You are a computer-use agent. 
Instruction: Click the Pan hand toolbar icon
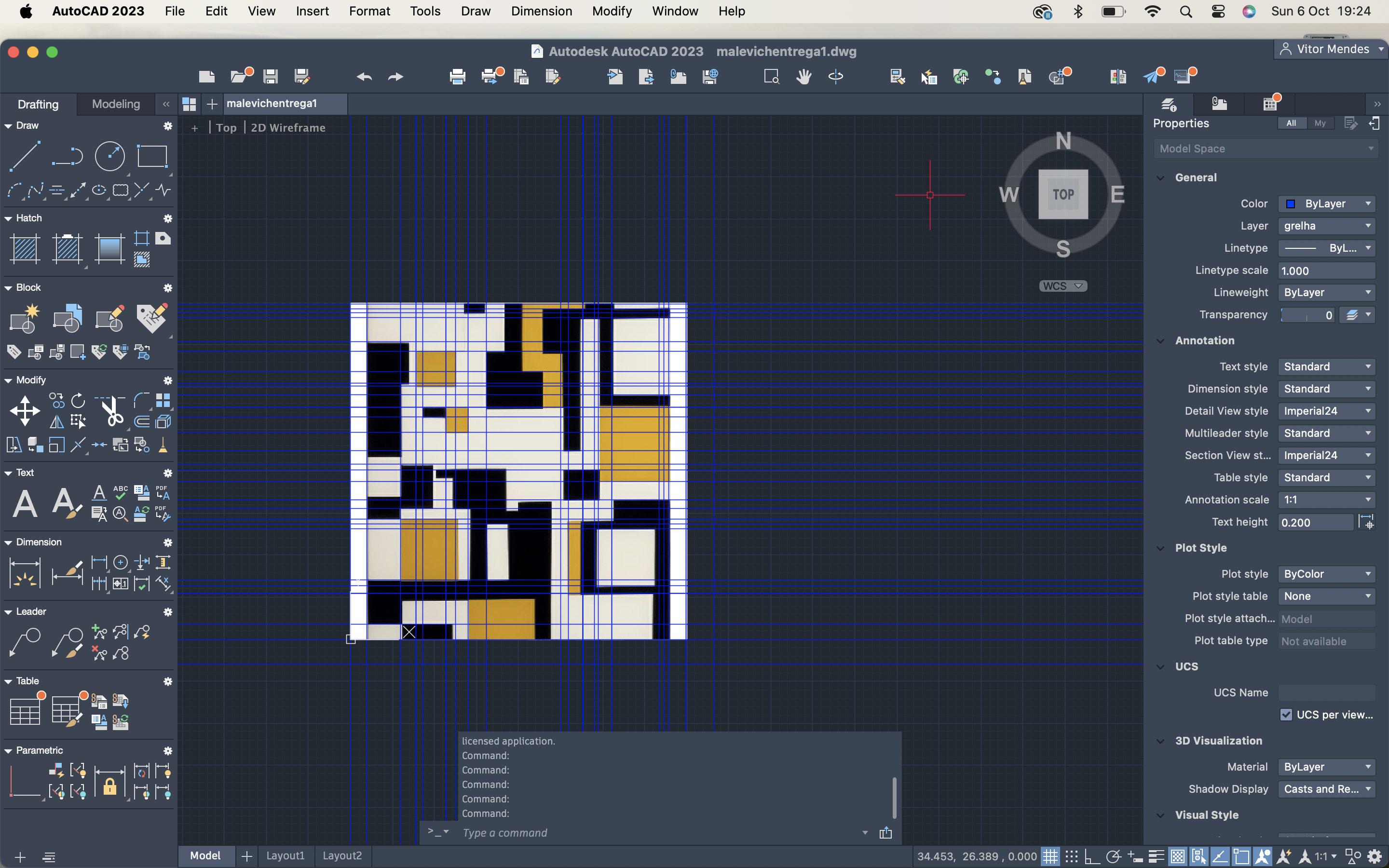coord(803,76)
